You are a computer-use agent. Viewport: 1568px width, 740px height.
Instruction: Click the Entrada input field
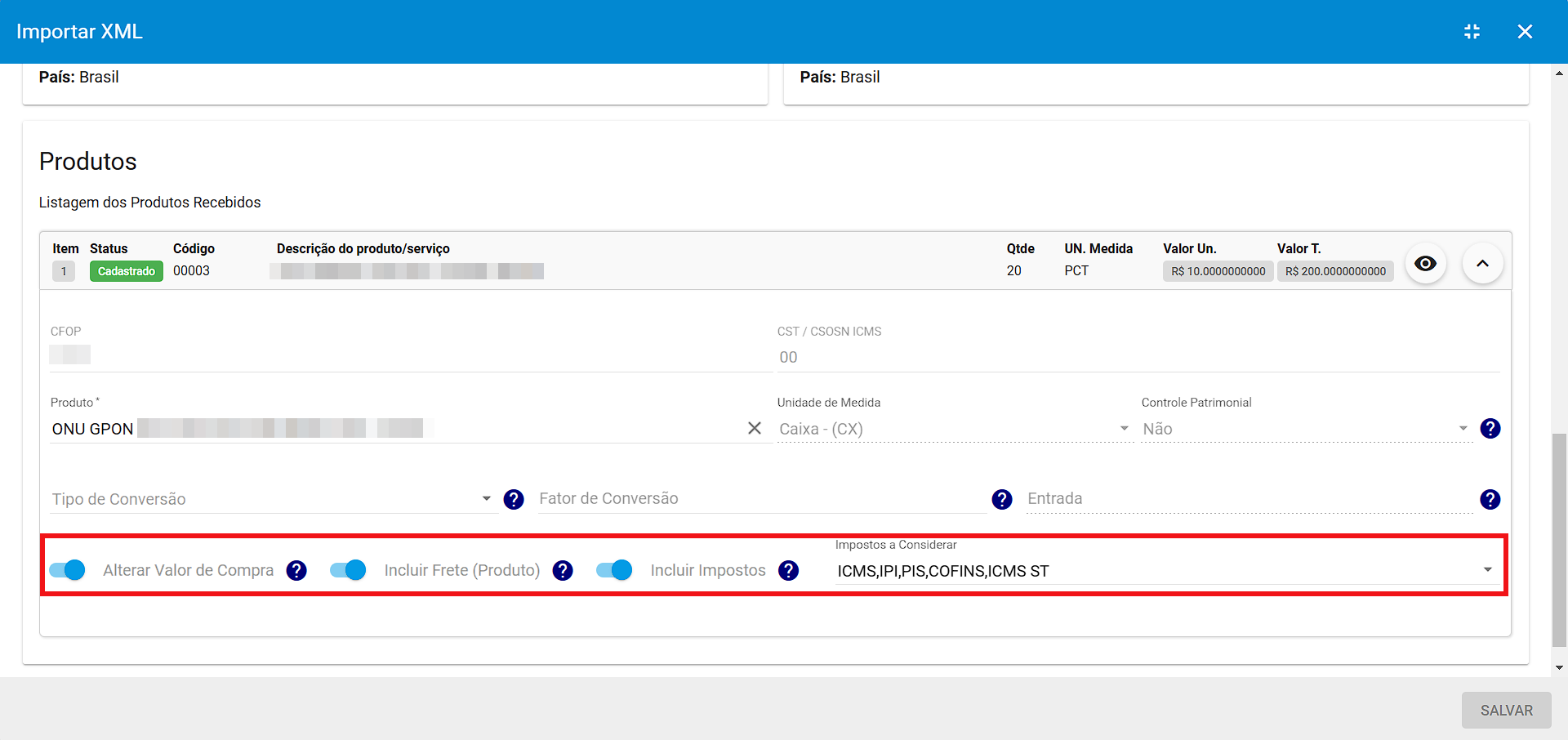[1249, 498]
